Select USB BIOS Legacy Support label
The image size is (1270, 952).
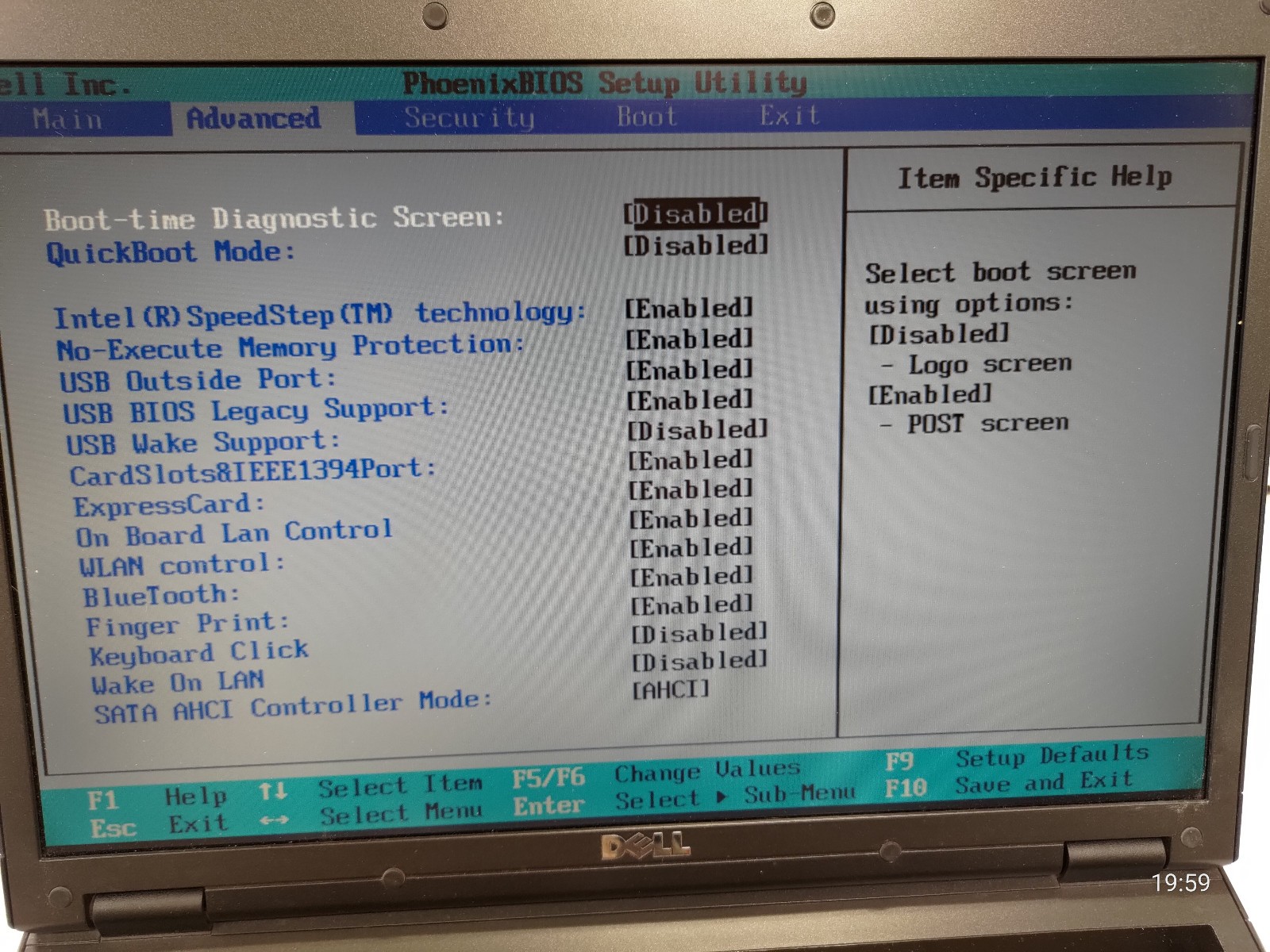[x=256, y=410]
